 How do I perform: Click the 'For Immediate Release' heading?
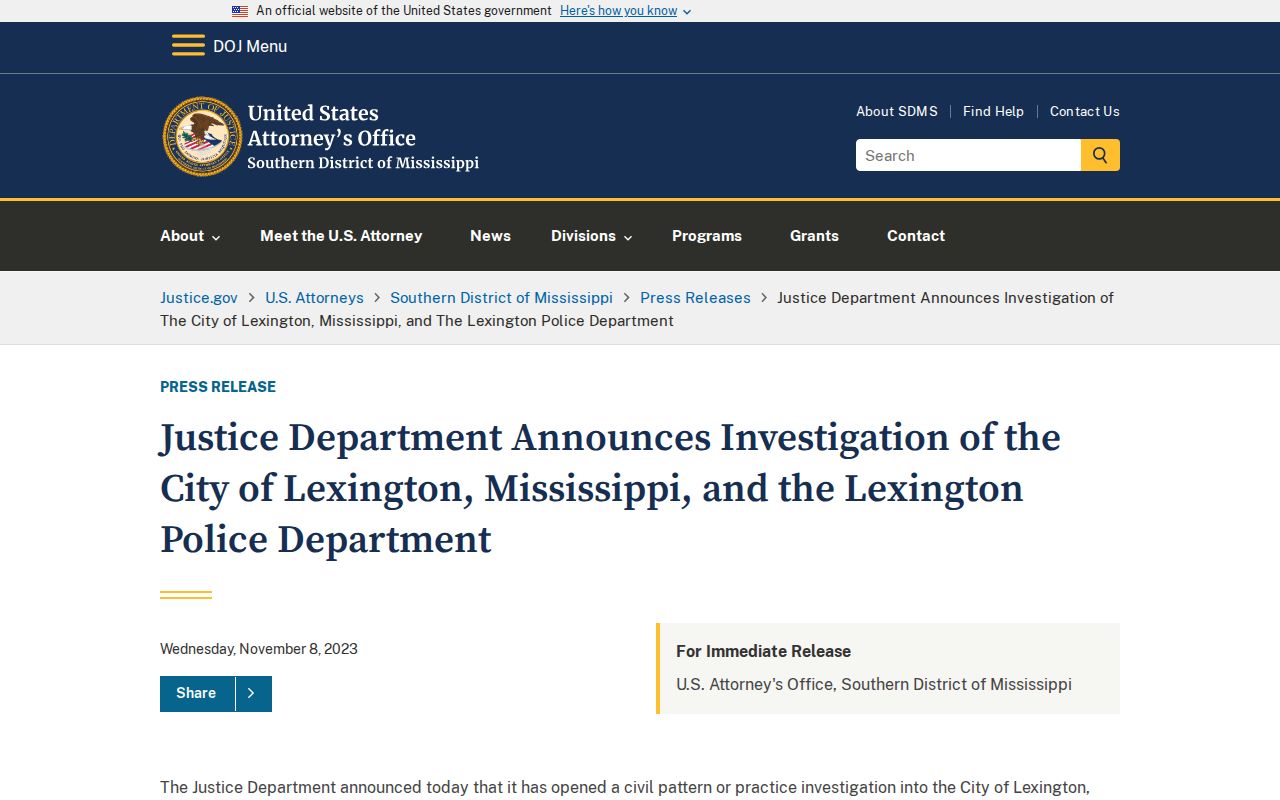[x=763, y=651]
